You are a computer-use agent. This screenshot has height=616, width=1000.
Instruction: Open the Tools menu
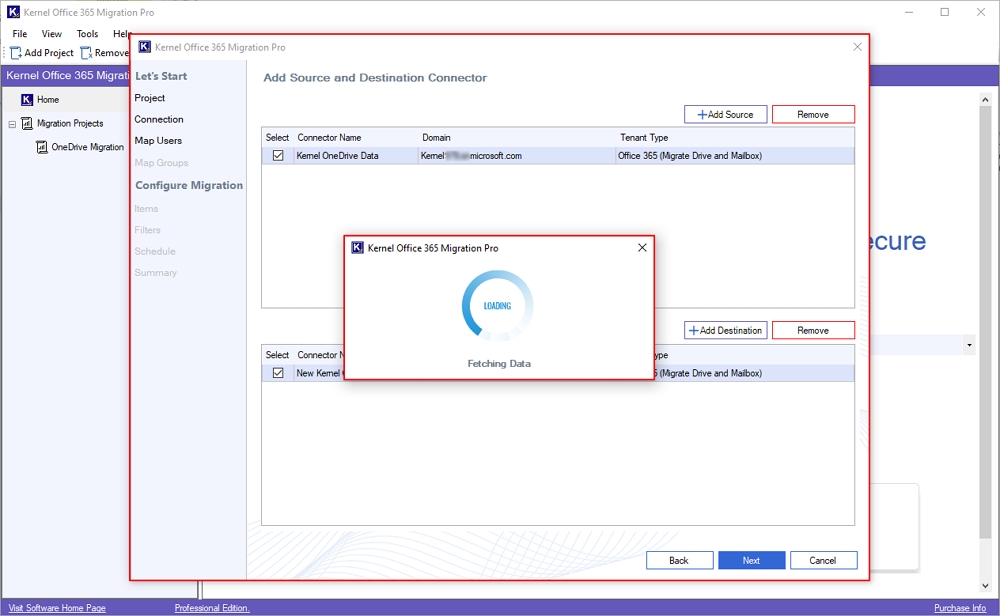pyautogui.click(x=88, y=34)
